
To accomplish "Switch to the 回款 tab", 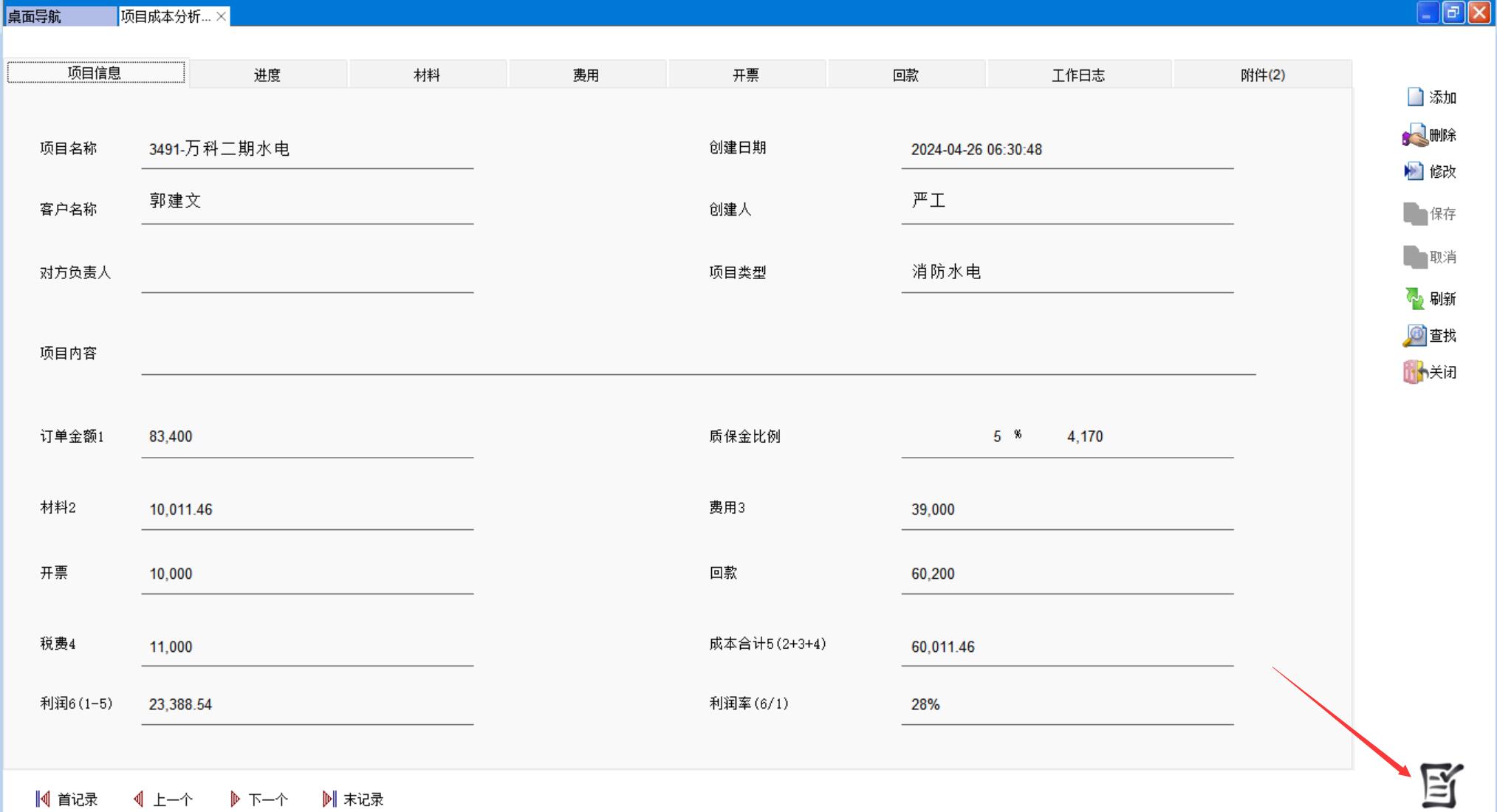I will coord(905,75).
